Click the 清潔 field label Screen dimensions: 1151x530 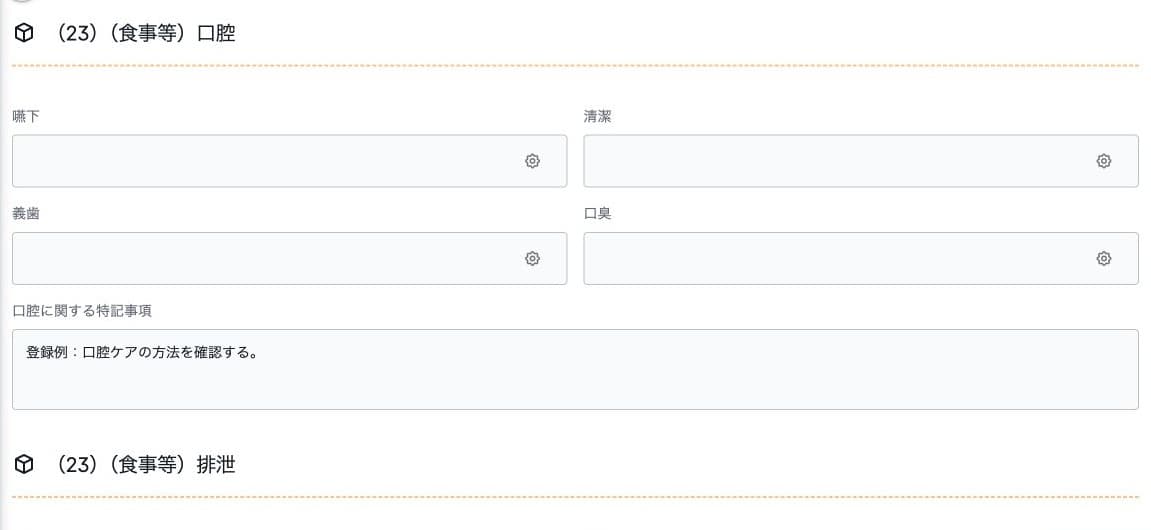pos(598,116)
